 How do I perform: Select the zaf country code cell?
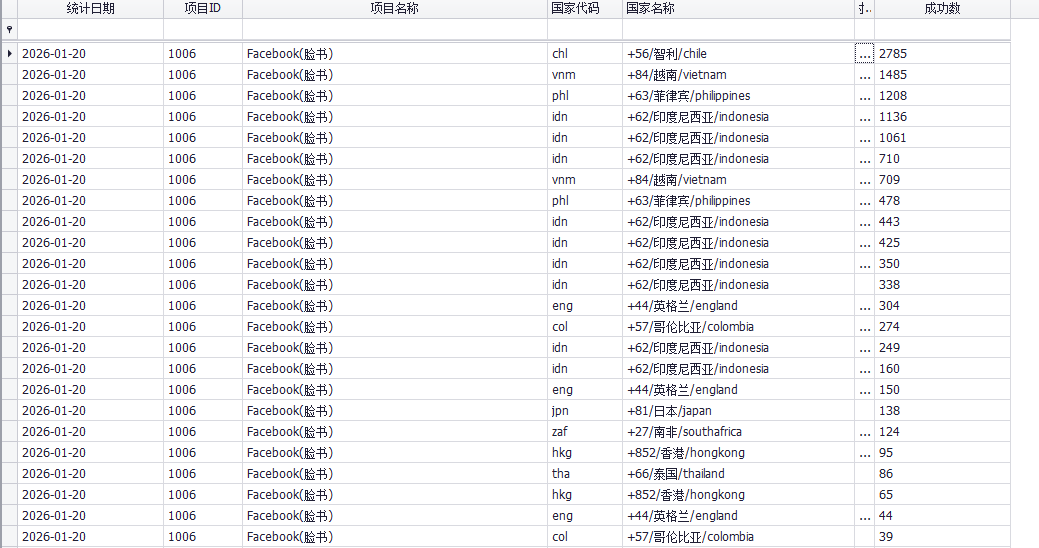tap(584, 431)
